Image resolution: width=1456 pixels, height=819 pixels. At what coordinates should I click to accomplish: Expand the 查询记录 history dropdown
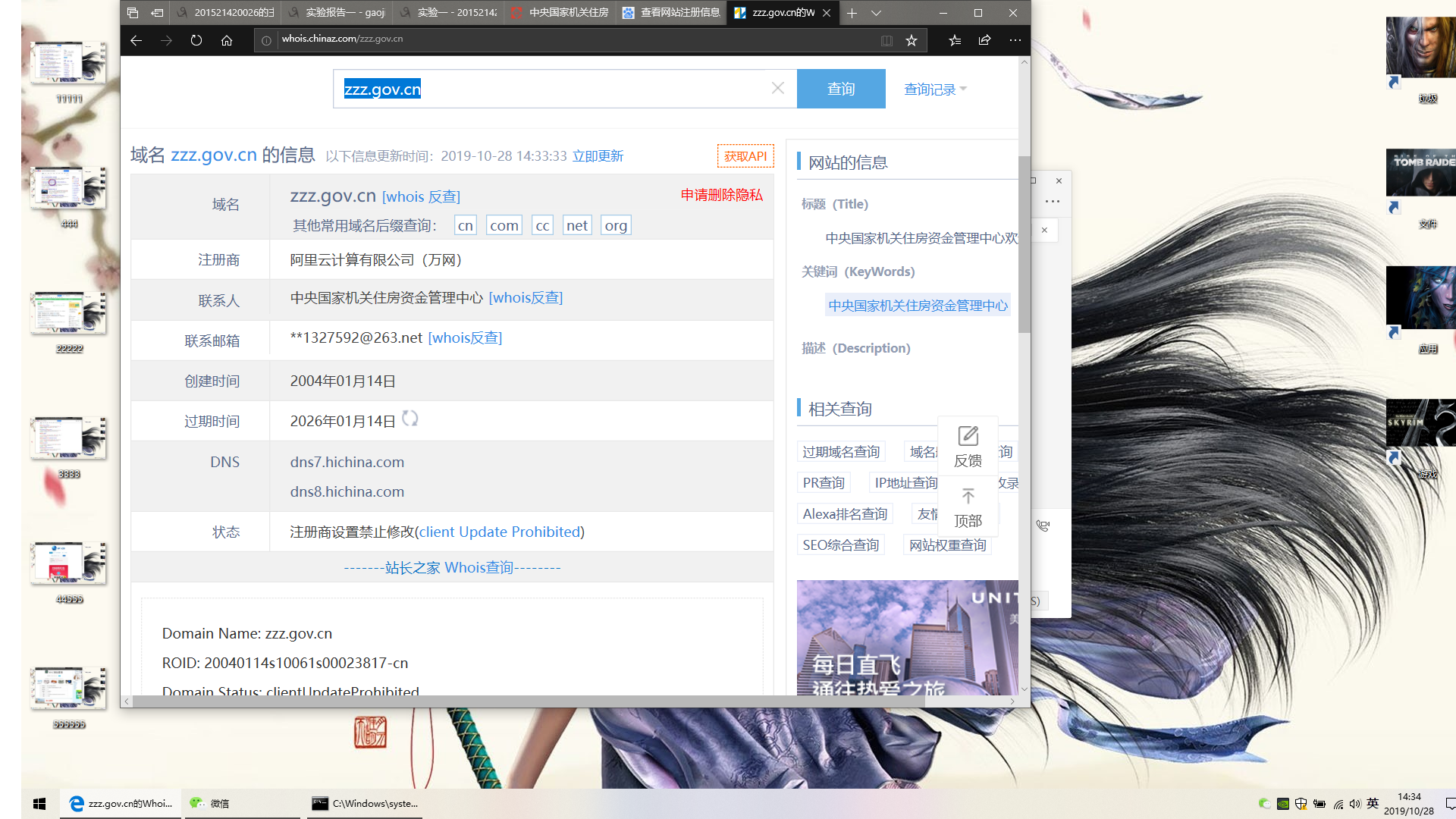pos(935,89)
